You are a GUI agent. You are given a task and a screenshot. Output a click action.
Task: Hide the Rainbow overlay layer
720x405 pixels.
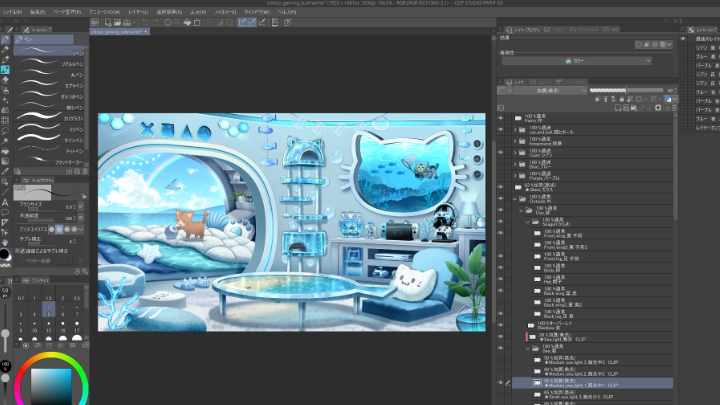(501, 325)
